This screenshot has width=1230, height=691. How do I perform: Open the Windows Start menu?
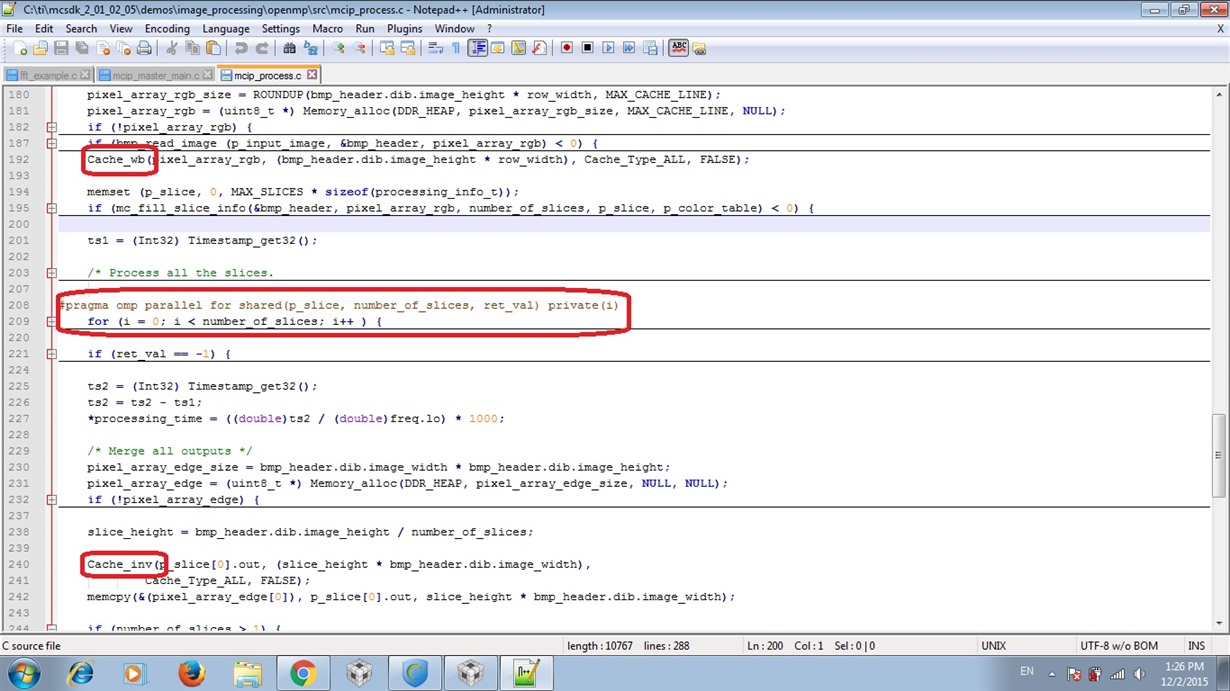tap(24, 673)
